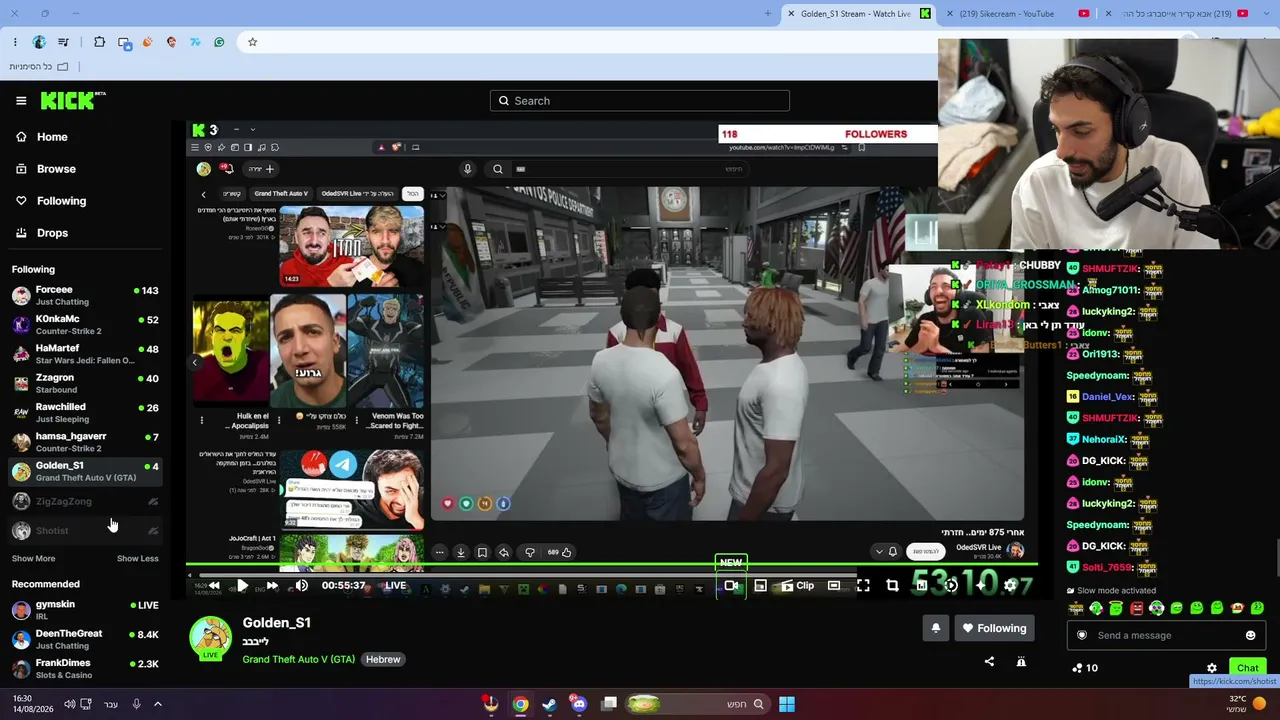Report the stream with the flag icon
This screenshot has width=1280, height=720.
tap(1021, 661)
